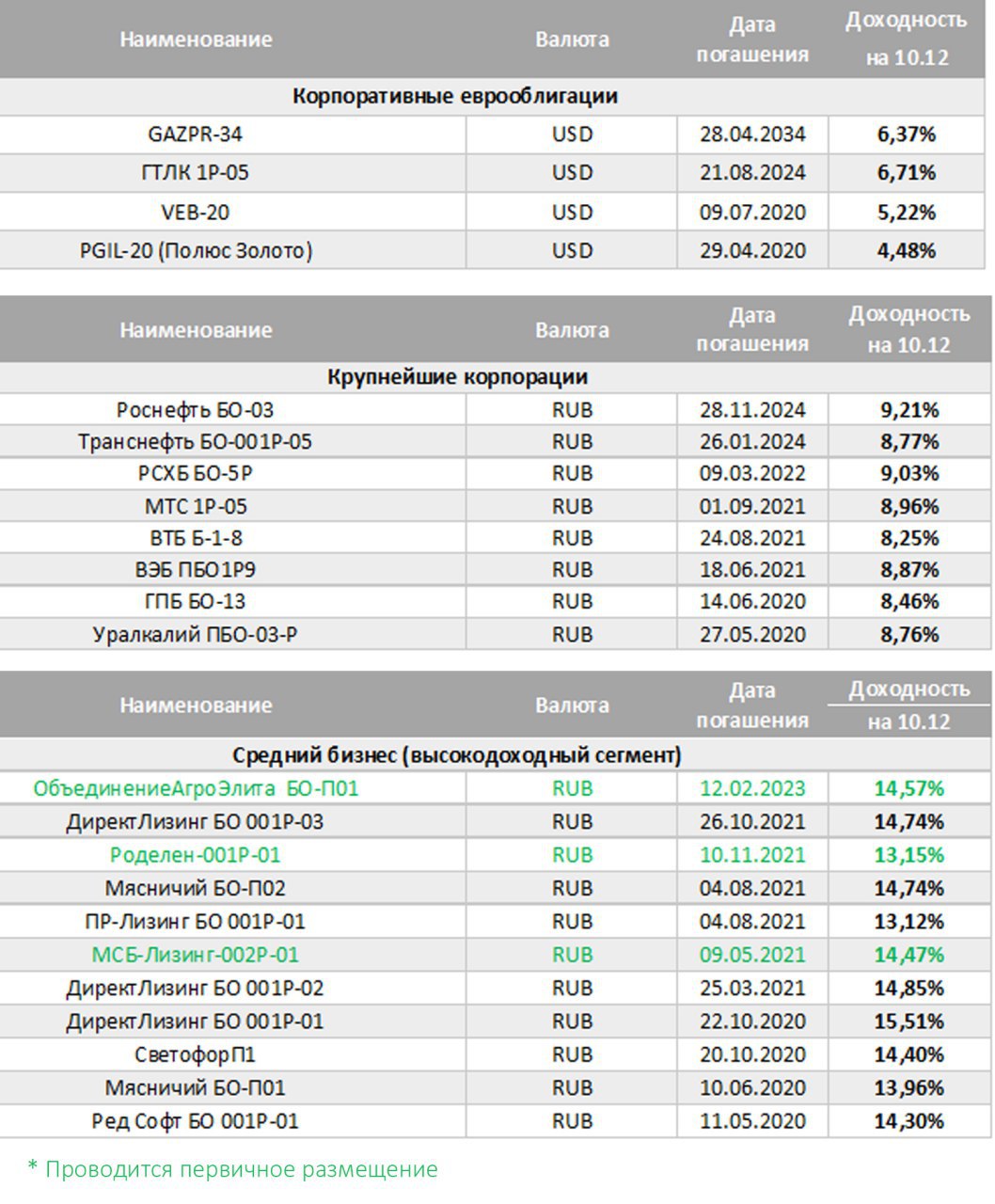This screenshot has height=1204, width=995.
Task: Select the МТС 1Р-05 bond name
Action: (196, 507)
